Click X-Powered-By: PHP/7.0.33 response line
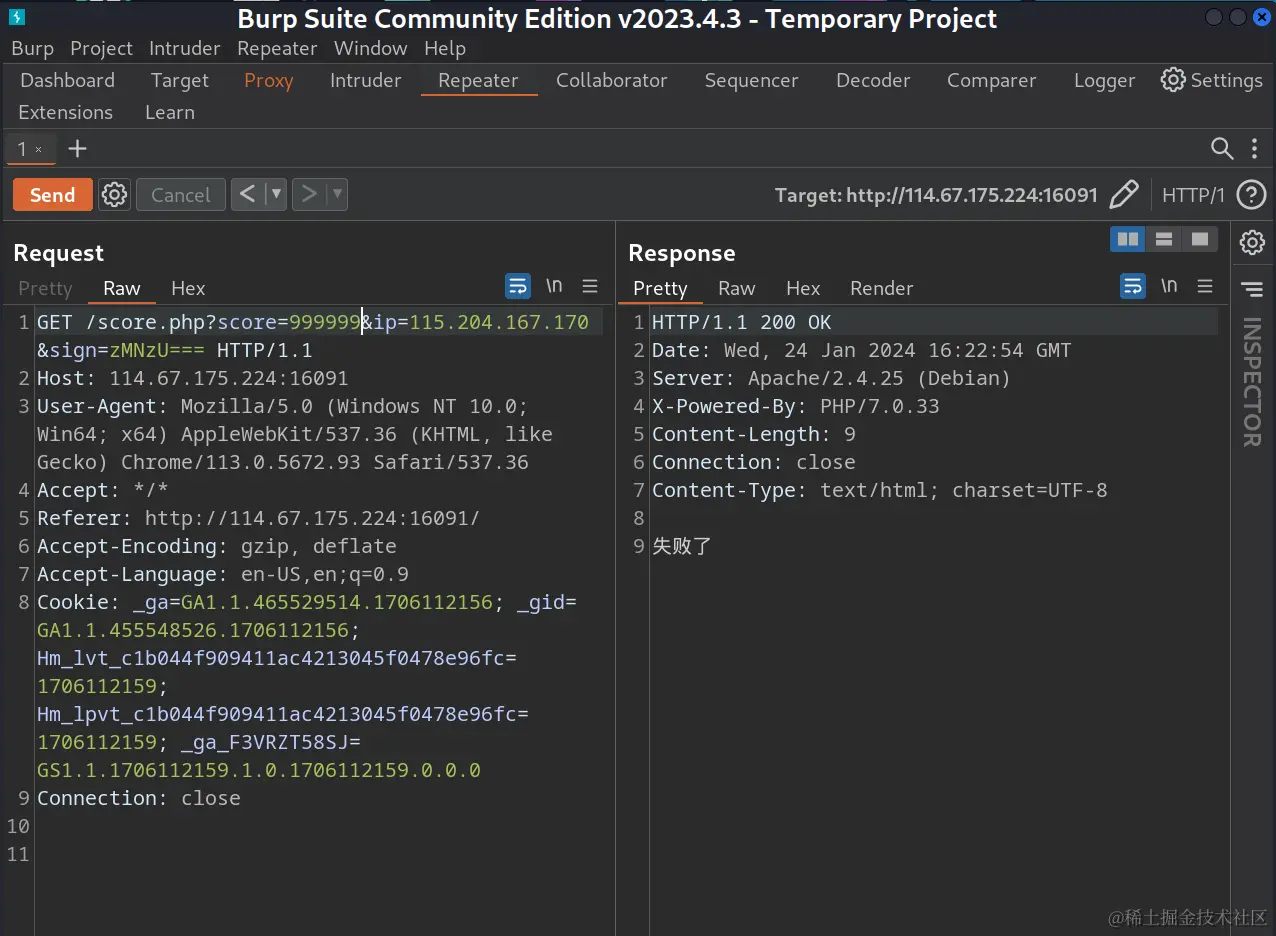1276x936 pixels. click(x=796, y=406)
